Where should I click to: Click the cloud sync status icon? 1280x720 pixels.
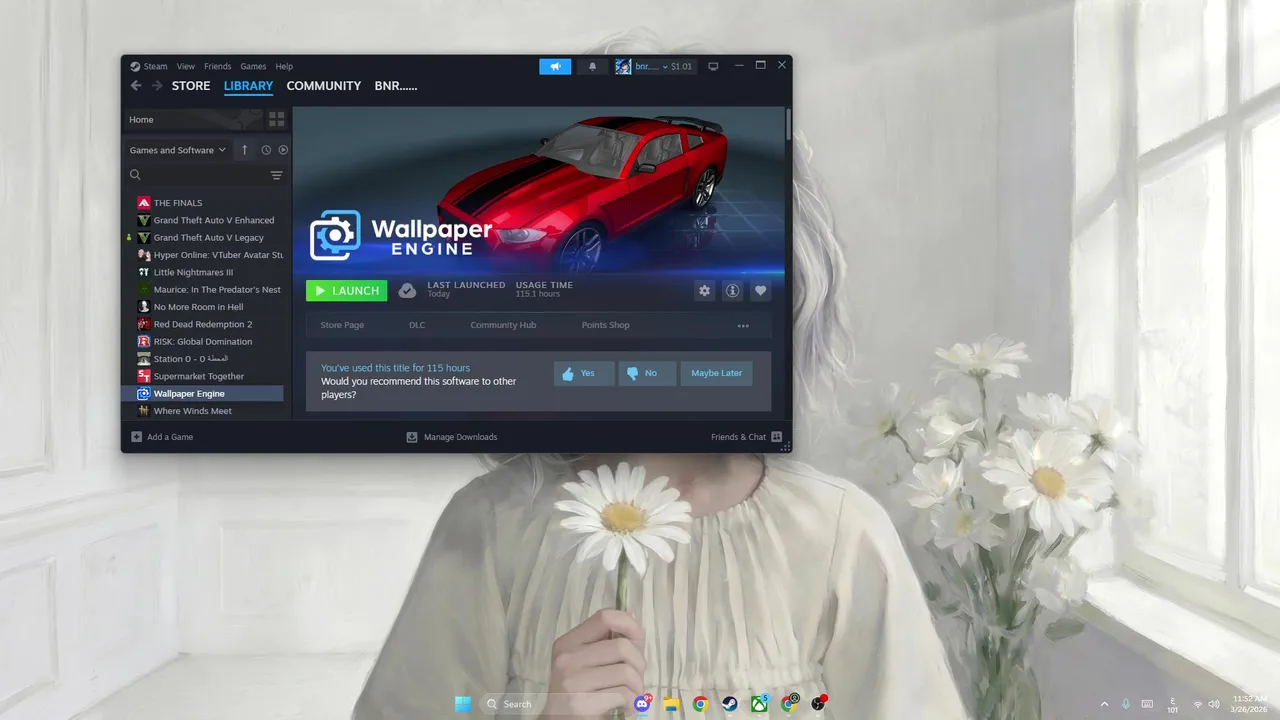coord(407,290)
